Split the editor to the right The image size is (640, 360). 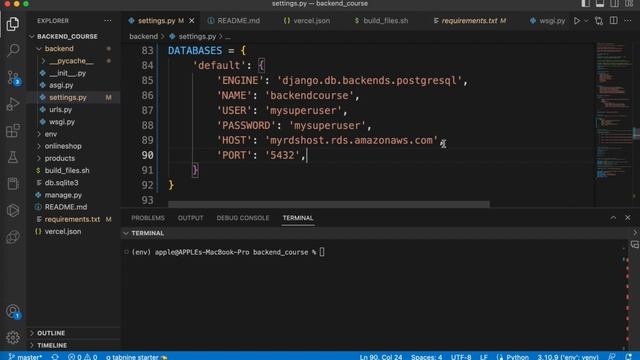[x=613, y=20]
